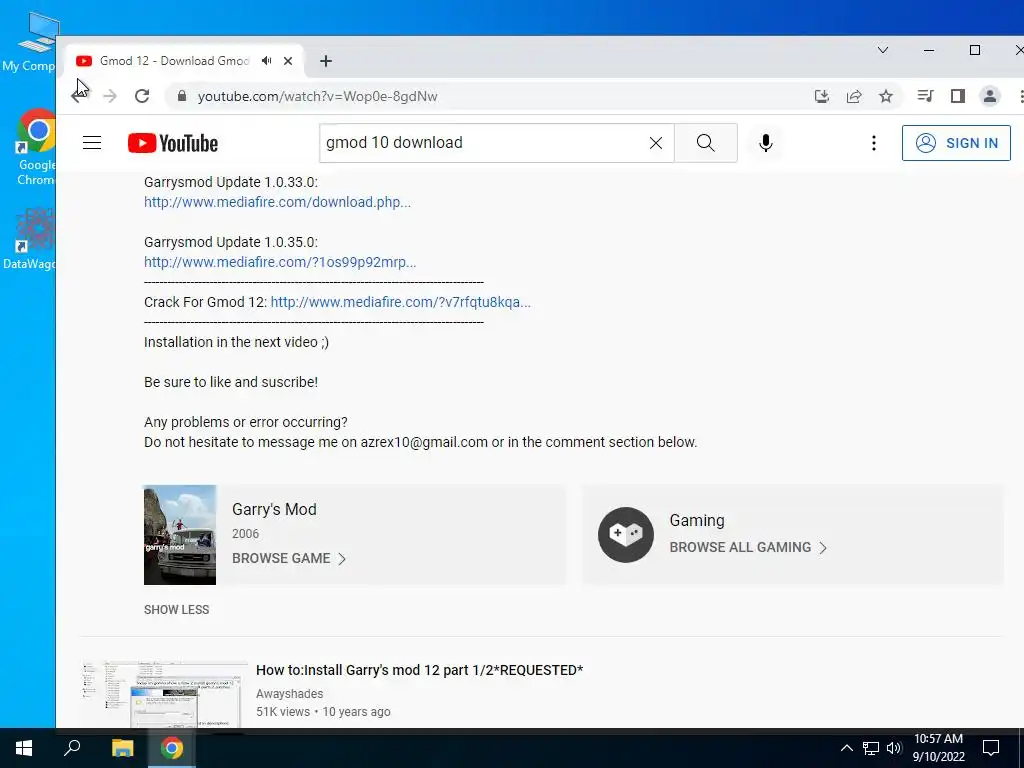Open YouTube settings three-dot menu
Screen dimensions: 1024x768
[x=873, y=143]
